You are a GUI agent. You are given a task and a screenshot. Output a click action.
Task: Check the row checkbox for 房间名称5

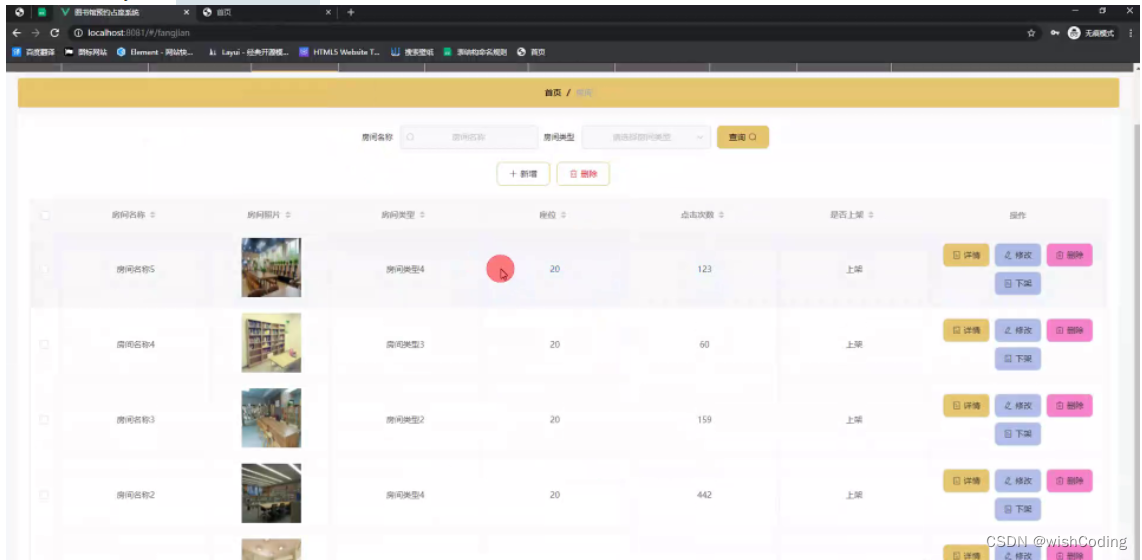44,269
